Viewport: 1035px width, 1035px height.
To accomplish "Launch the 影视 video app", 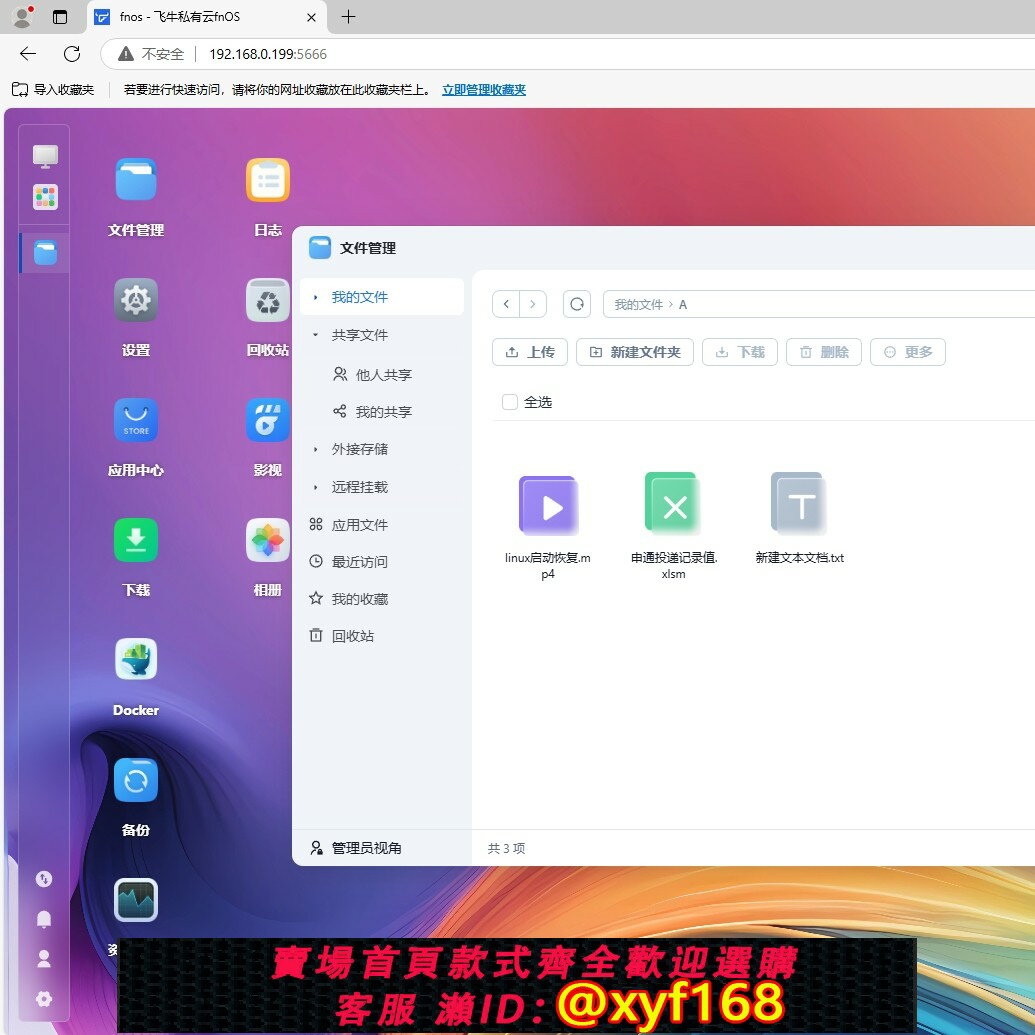I will [x=268, y=421].
